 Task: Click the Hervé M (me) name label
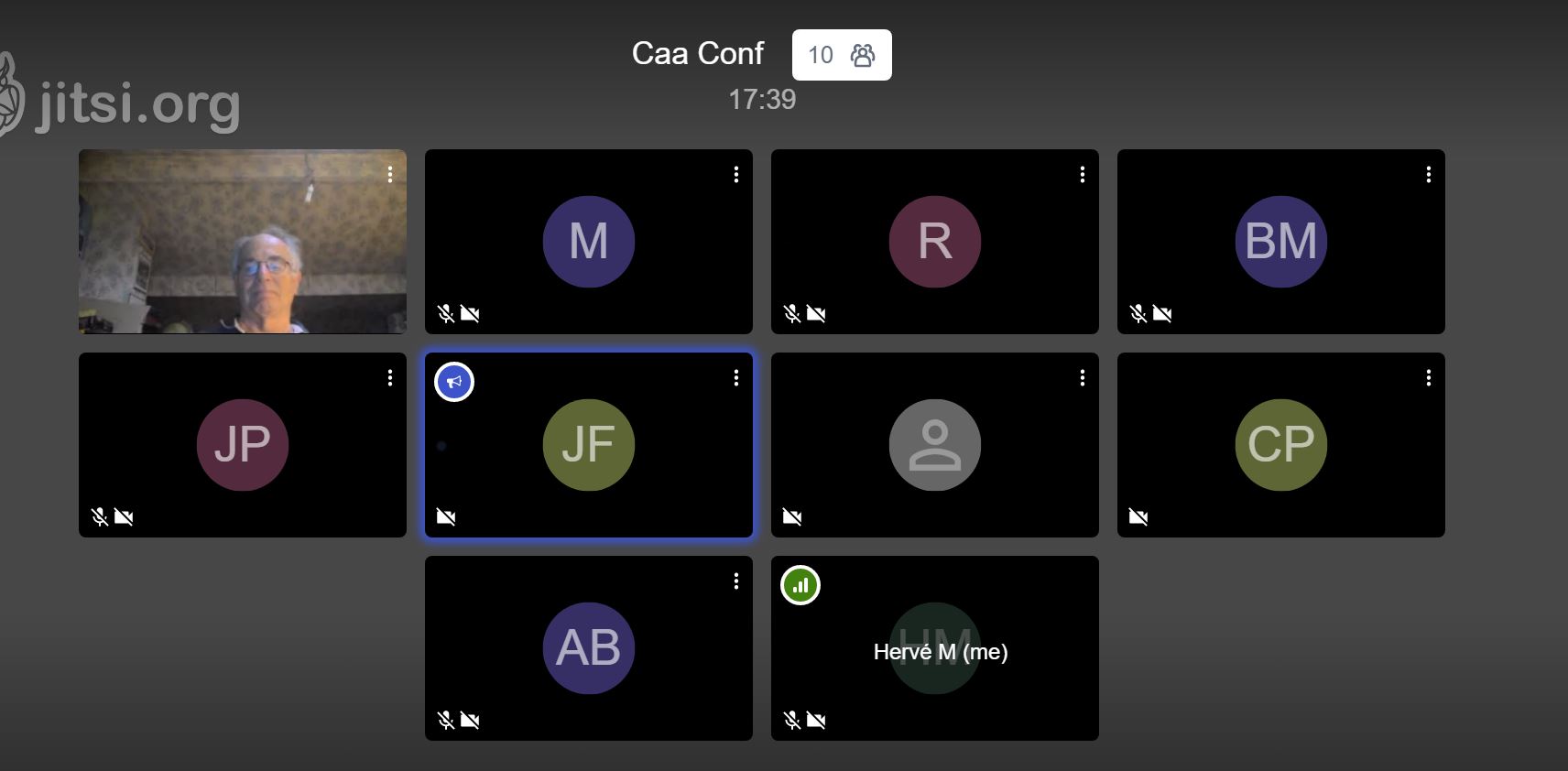tap(941, 652)
